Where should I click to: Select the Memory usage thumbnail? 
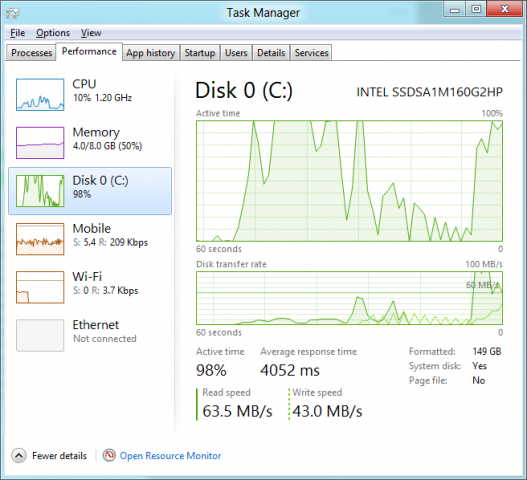coord(40,143)
